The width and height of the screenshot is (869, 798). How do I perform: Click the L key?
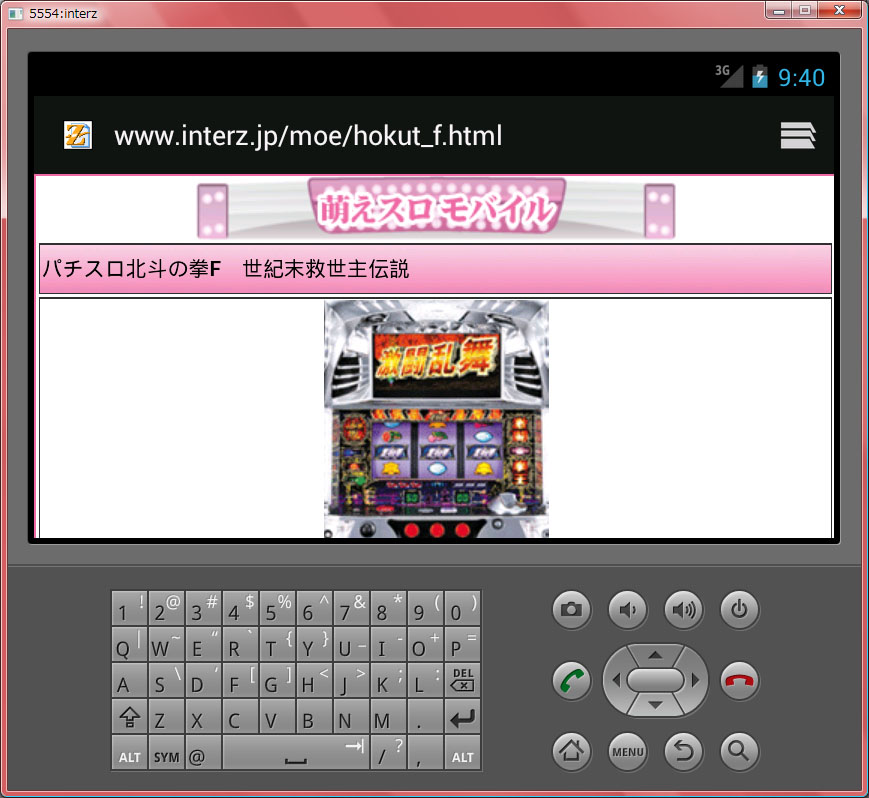click(426, 680)
